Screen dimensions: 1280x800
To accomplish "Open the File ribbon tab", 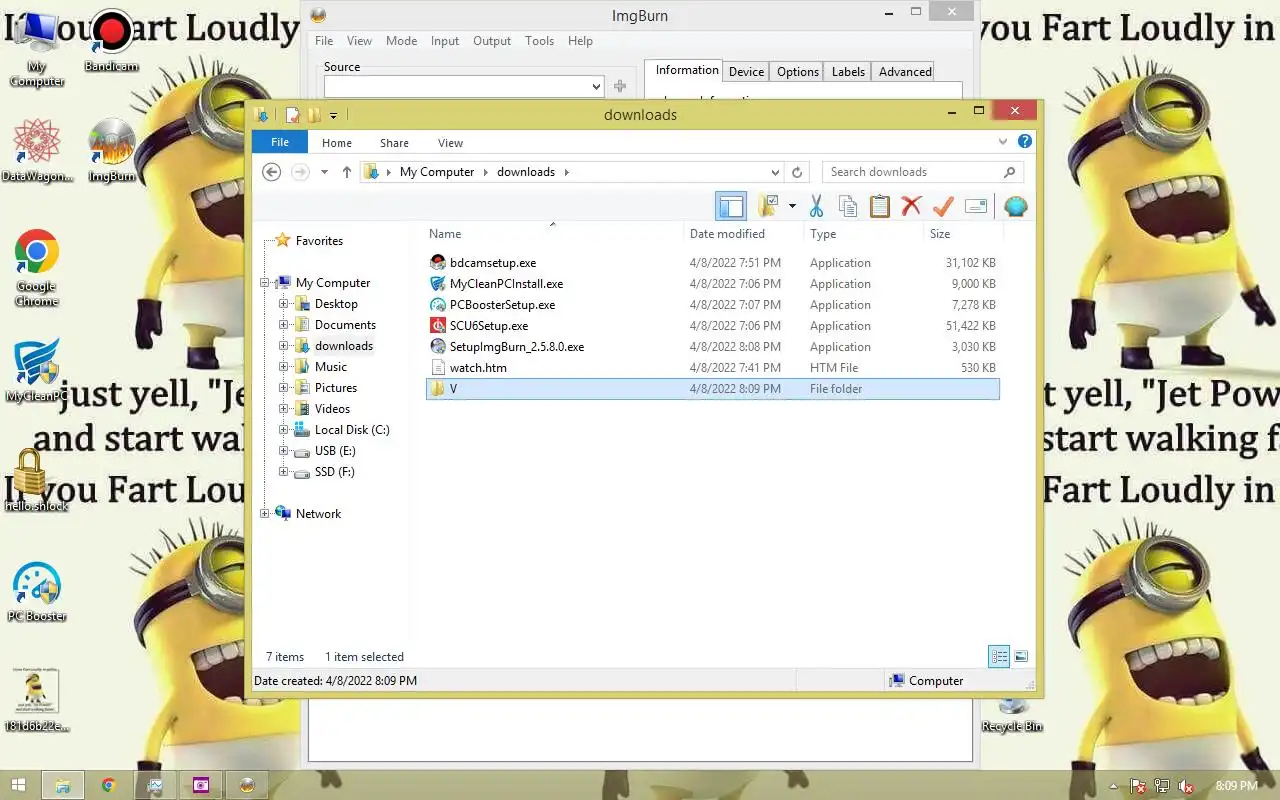I will (280, 142).
